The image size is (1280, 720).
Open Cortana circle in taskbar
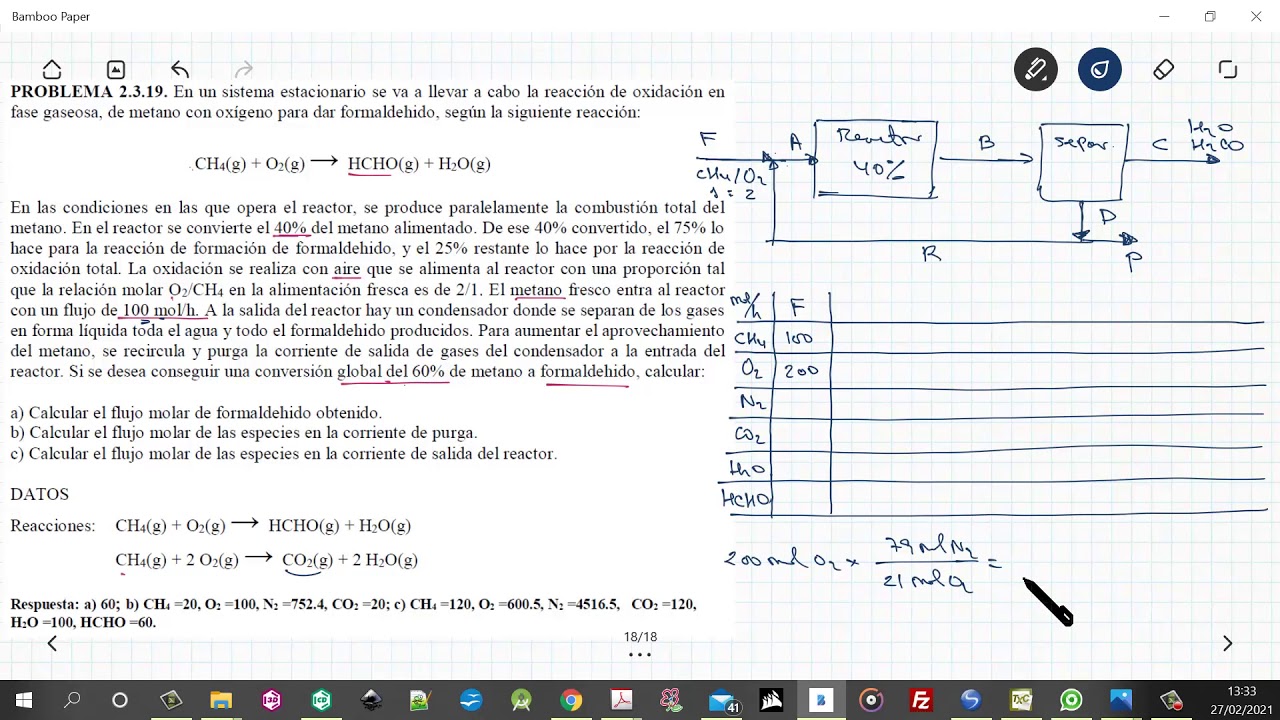click(120, 700)
